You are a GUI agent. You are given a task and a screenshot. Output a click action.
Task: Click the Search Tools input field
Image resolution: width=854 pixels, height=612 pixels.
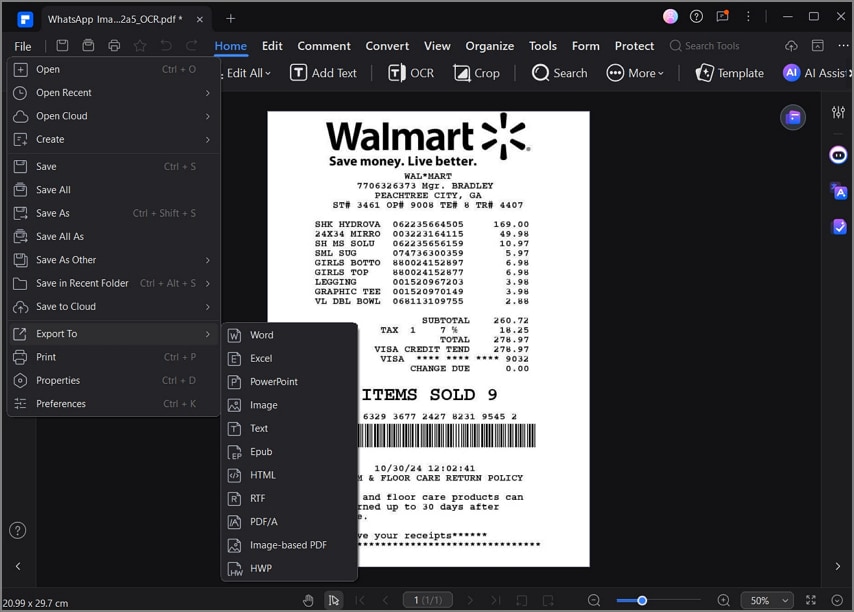coord(704,46)
